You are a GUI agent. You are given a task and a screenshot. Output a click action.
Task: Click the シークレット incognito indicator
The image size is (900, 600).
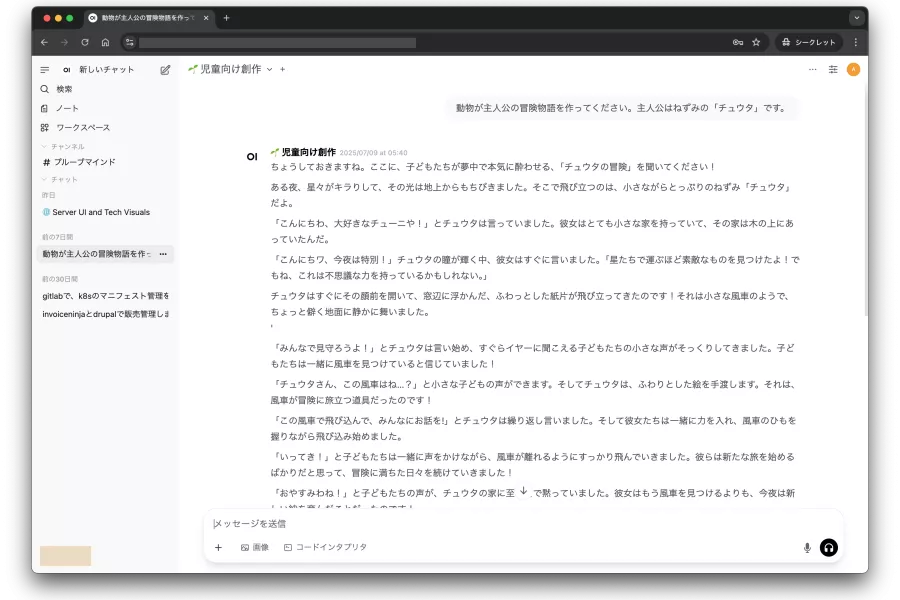tap(809, 42)
